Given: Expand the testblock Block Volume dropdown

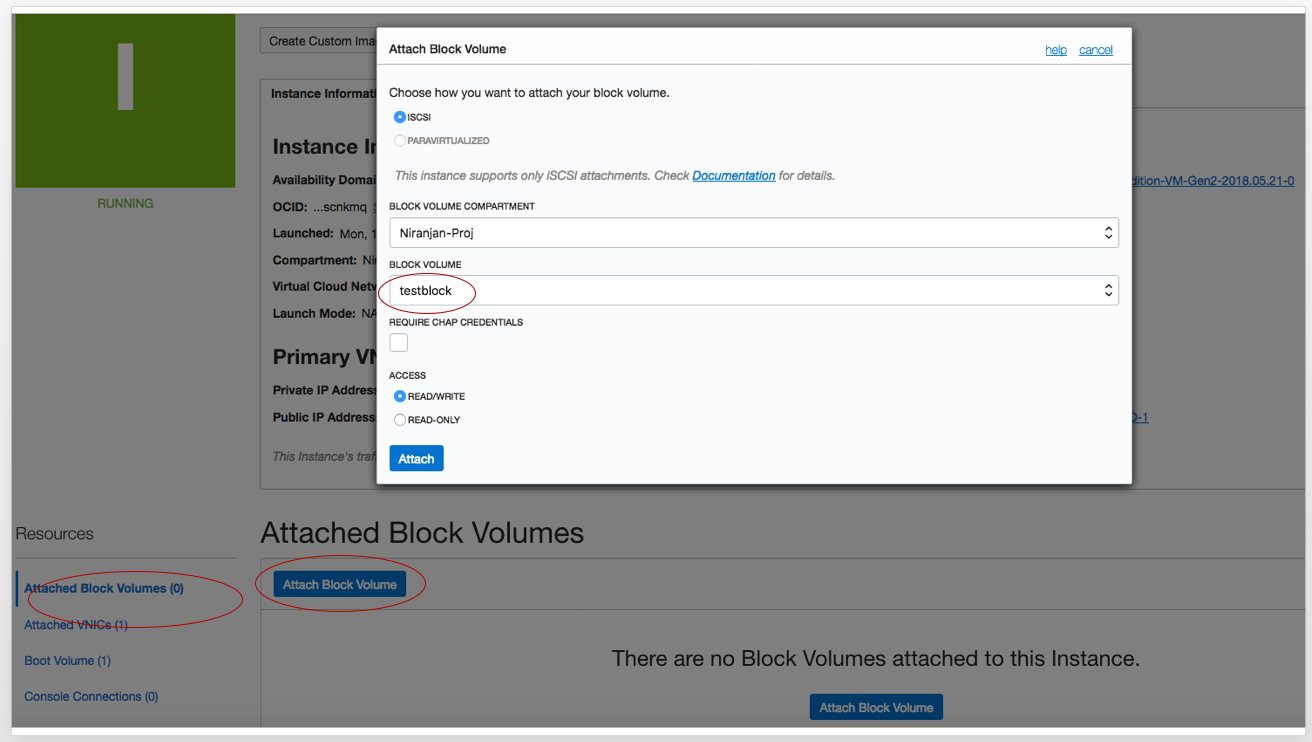Looking at the screenshot, I should [753, 291].
